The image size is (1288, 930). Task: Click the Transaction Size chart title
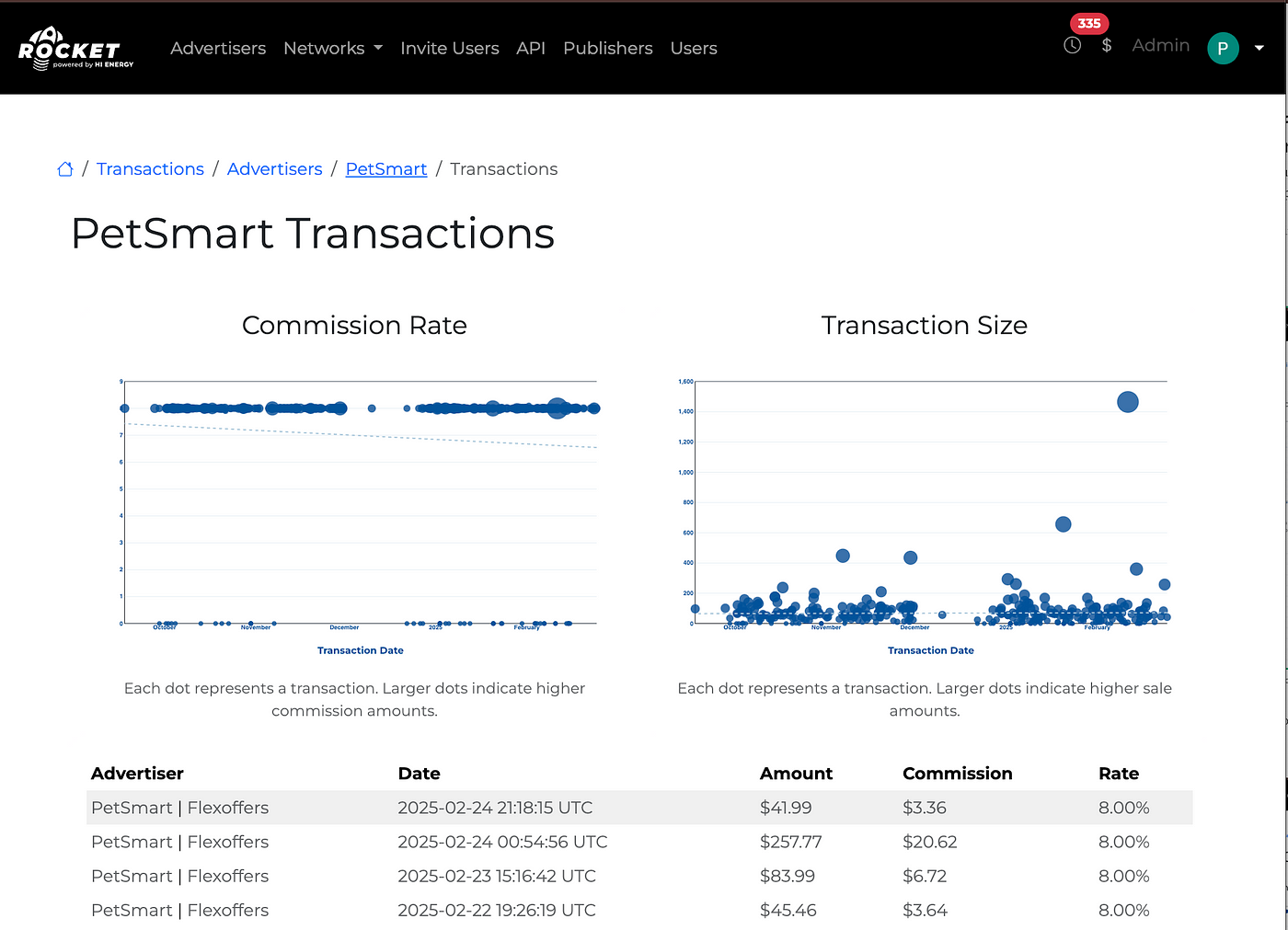(x=925, y=326)
